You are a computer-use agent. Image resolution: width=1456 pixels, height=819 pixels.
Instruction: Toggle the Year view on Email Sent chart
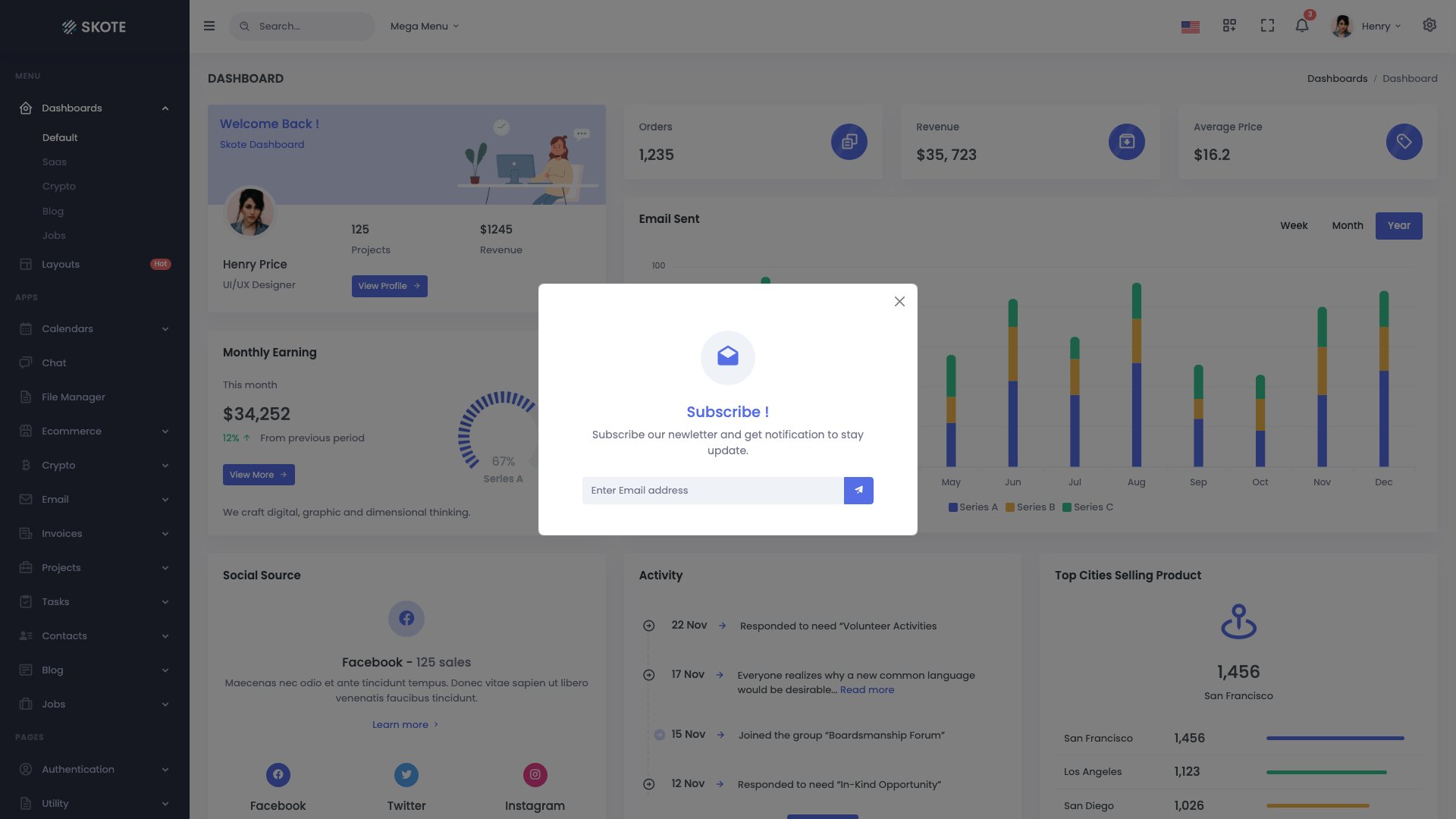pyautogui.click(x=1398, y=225)
